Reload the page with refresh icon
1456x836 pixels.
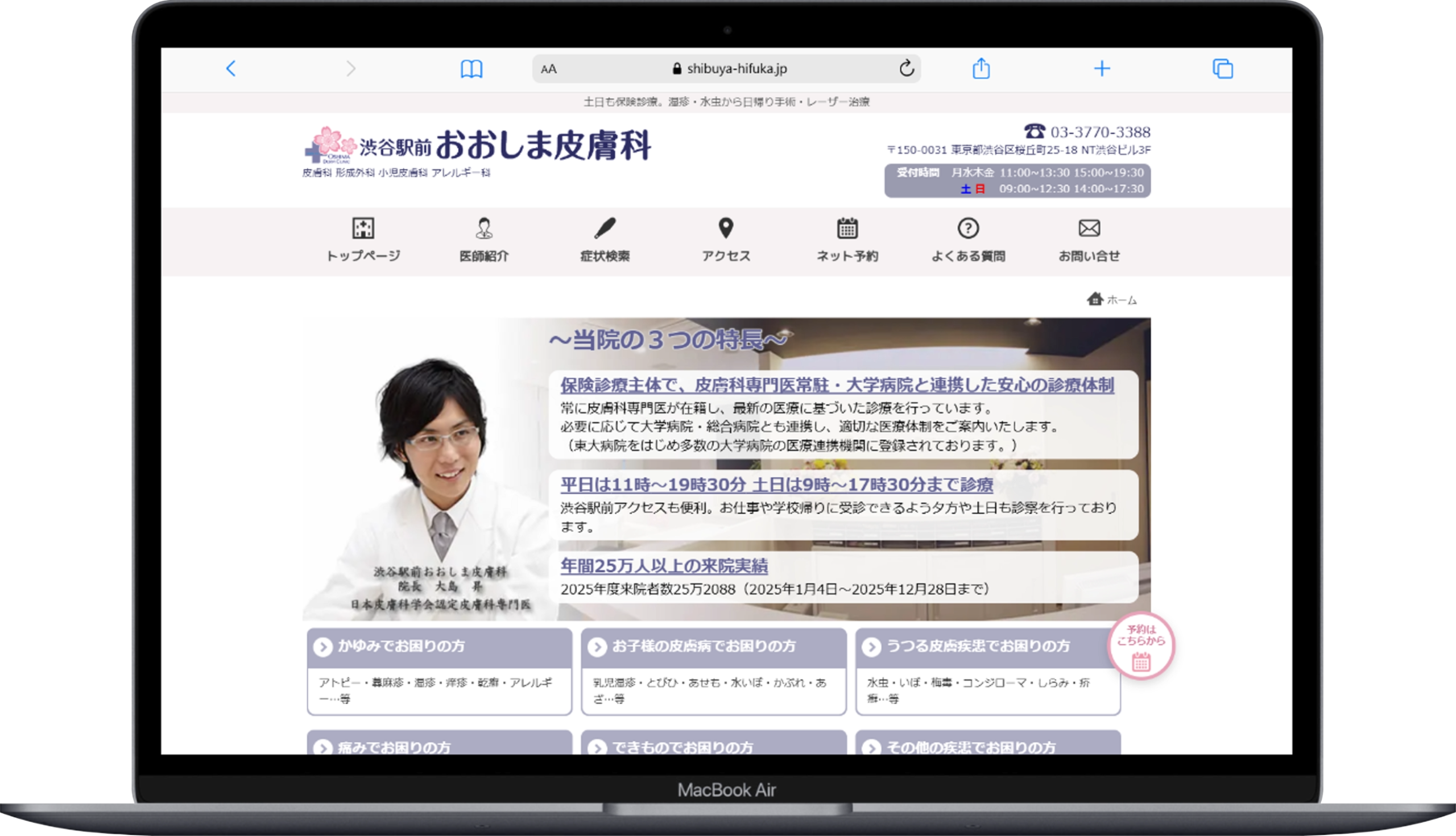point(906,68)
